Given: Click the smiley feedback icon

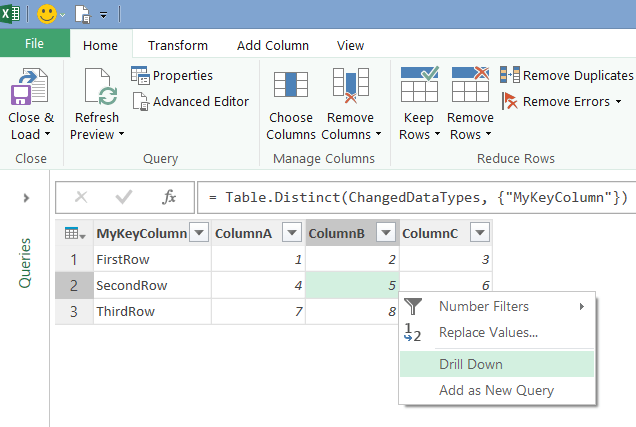Looking at the screenshot, I should pyautogui.click(x=47, y=14).
